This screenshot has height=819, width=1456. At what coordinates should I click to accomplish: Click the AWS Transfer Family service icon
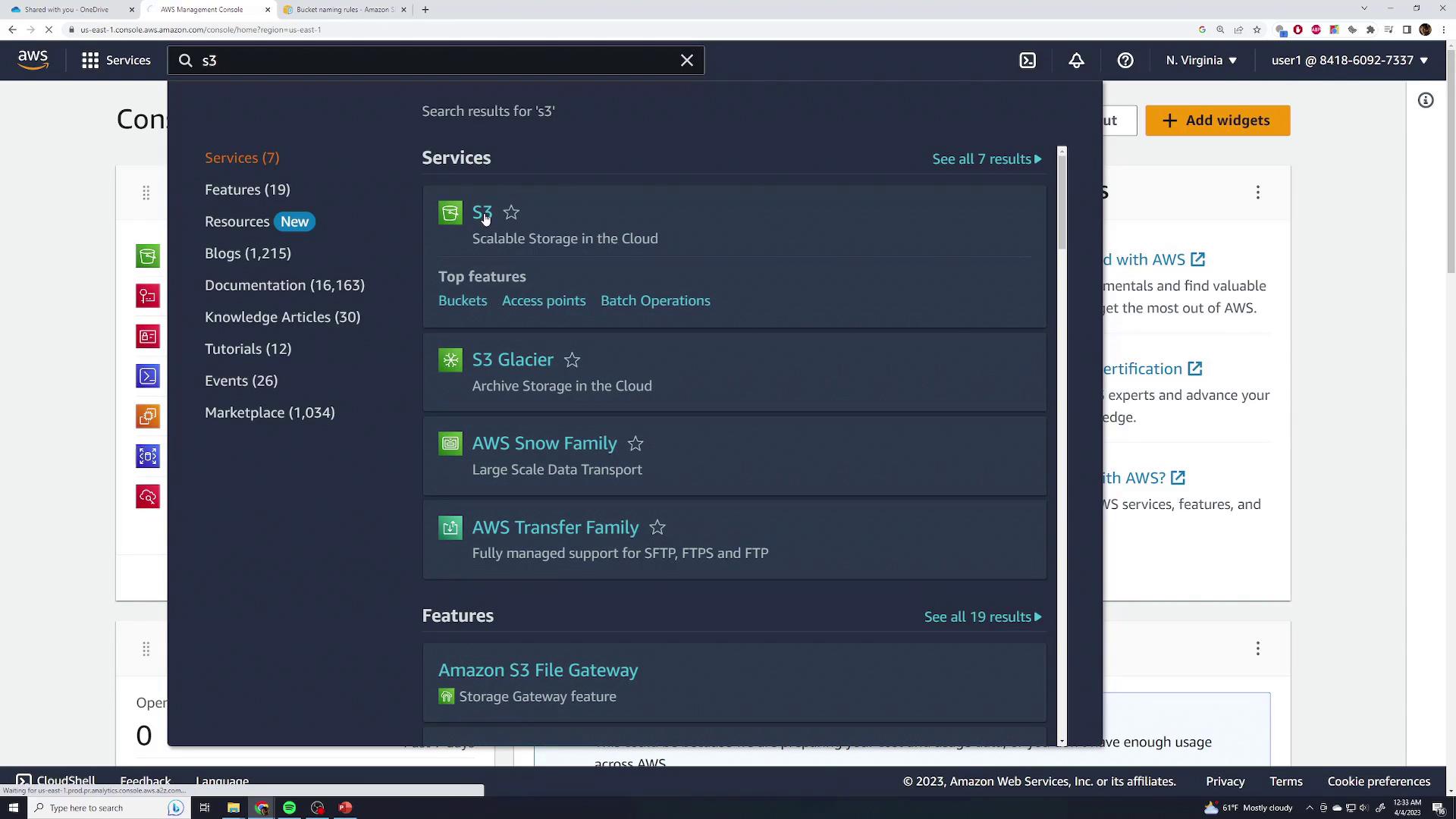[450, 528]
